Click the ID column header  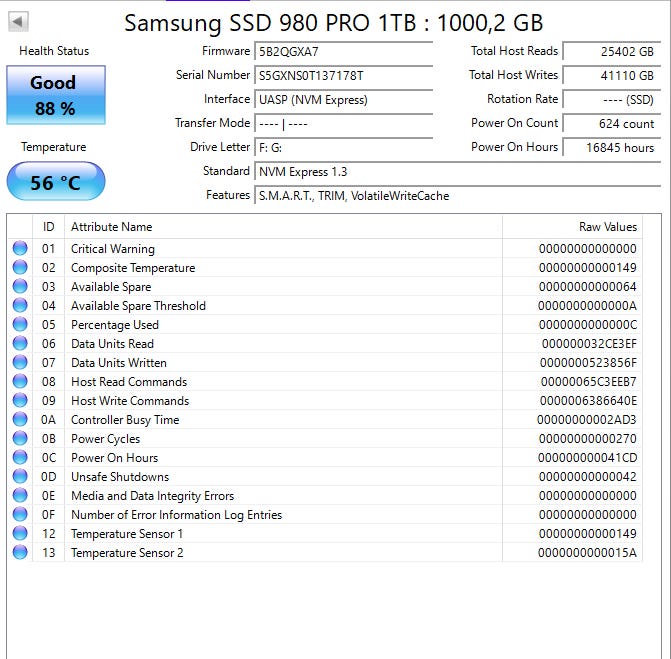coord(48,226)
